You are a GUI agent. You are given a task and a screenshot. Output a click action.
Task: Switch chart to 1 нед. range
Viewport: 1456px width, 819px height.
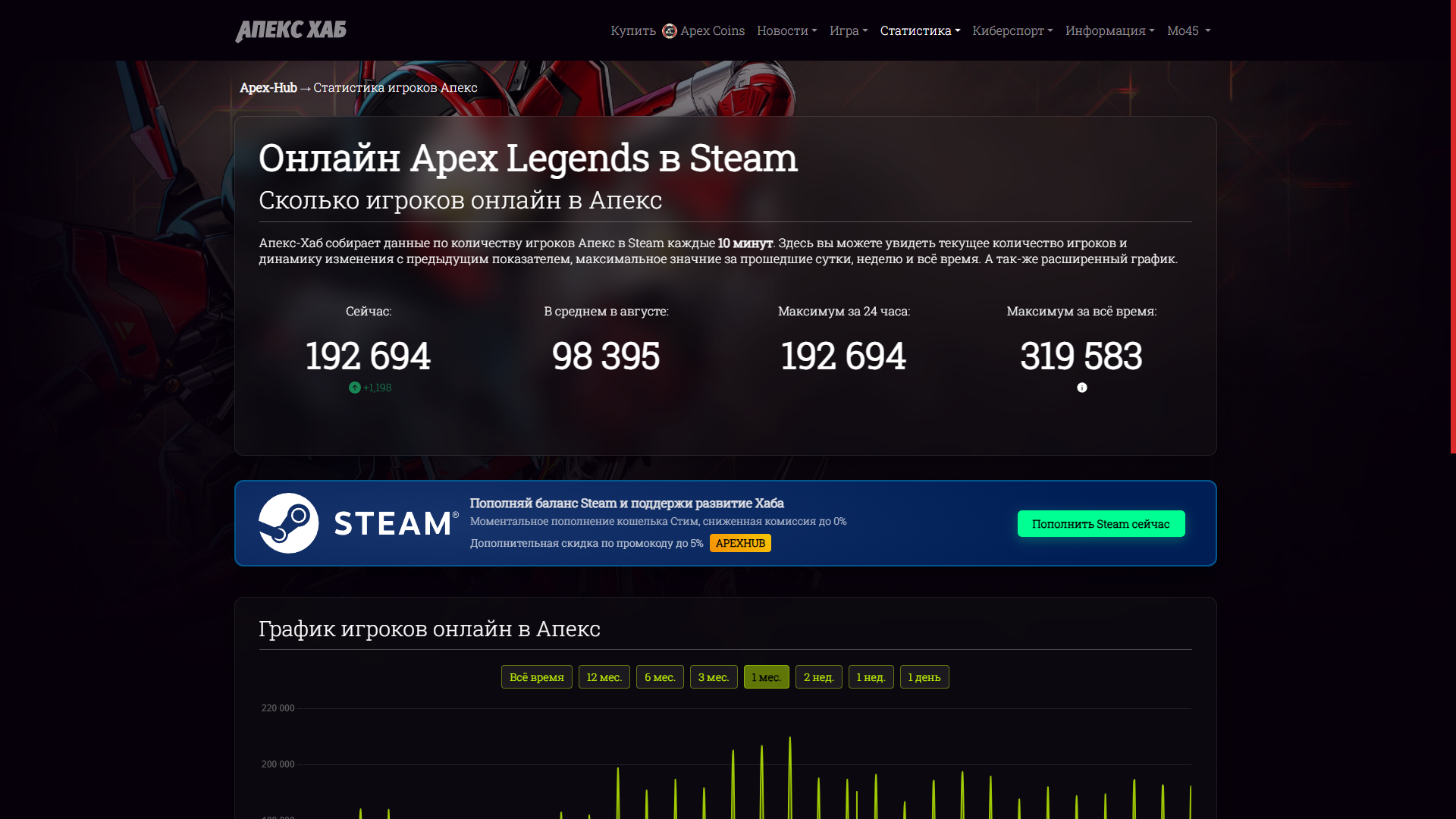click(871, 677)
